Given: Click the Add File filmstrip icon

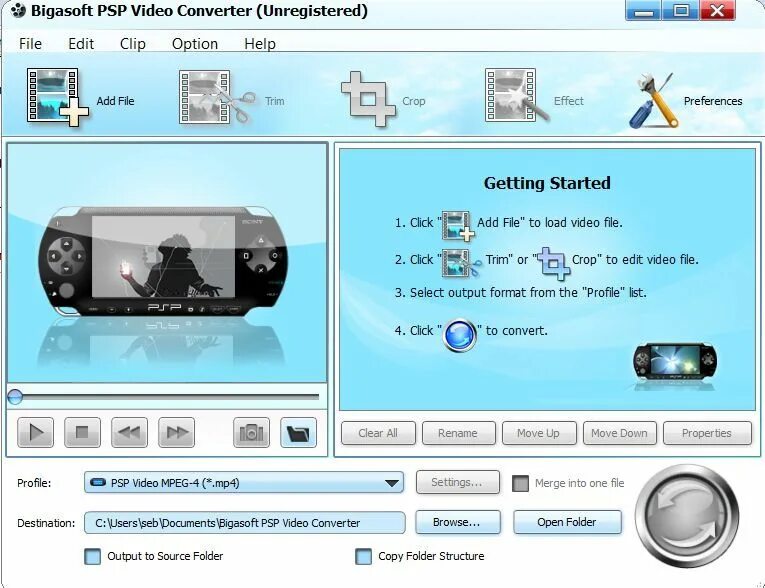Looking at the screenshot, I should tap(58, 98).
